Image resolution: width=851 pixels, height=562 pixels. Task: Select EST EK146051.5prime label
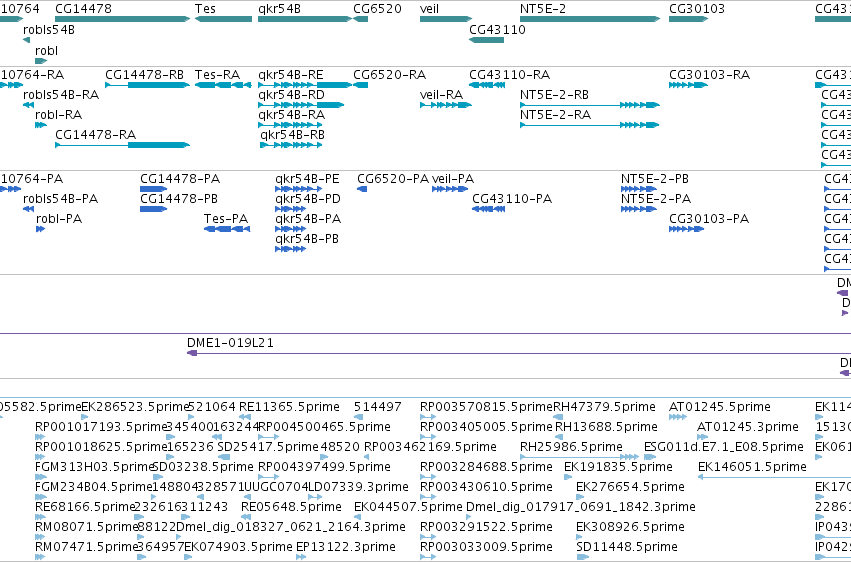click(752, 467)
